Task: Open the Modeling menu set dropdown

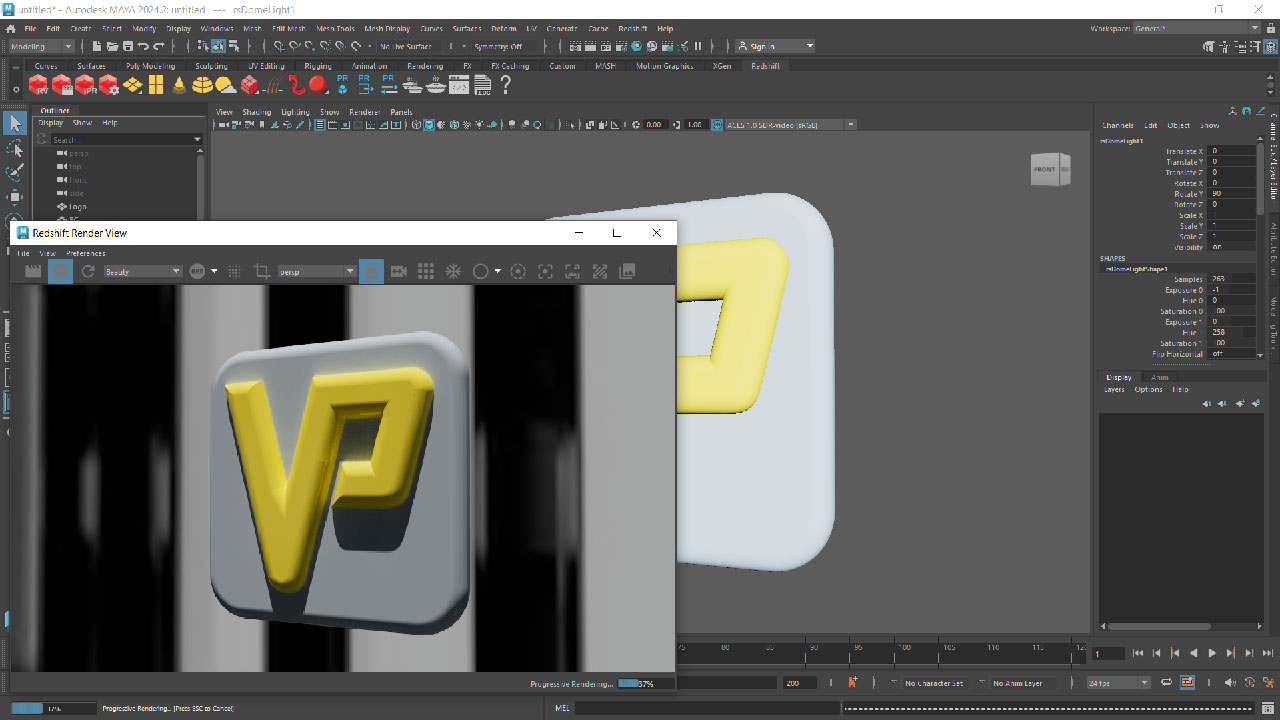Action: click(x=40, y=46)
